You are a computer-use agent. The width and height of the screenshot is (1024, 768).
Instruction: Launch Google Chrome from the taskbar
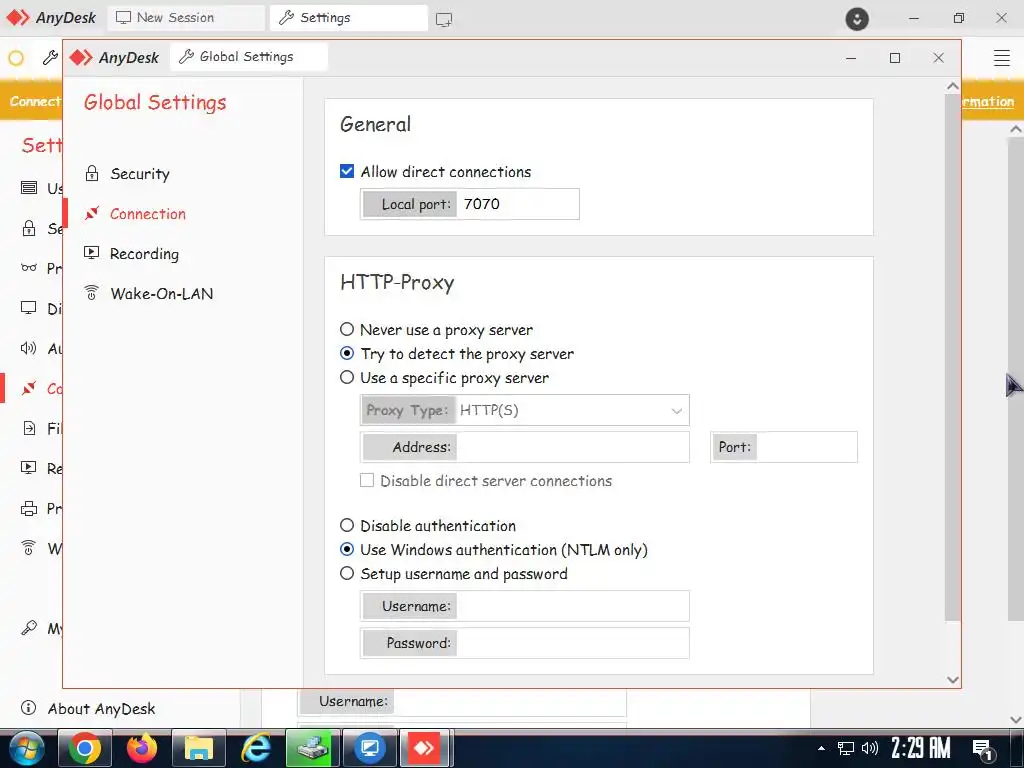pos(85,748)
